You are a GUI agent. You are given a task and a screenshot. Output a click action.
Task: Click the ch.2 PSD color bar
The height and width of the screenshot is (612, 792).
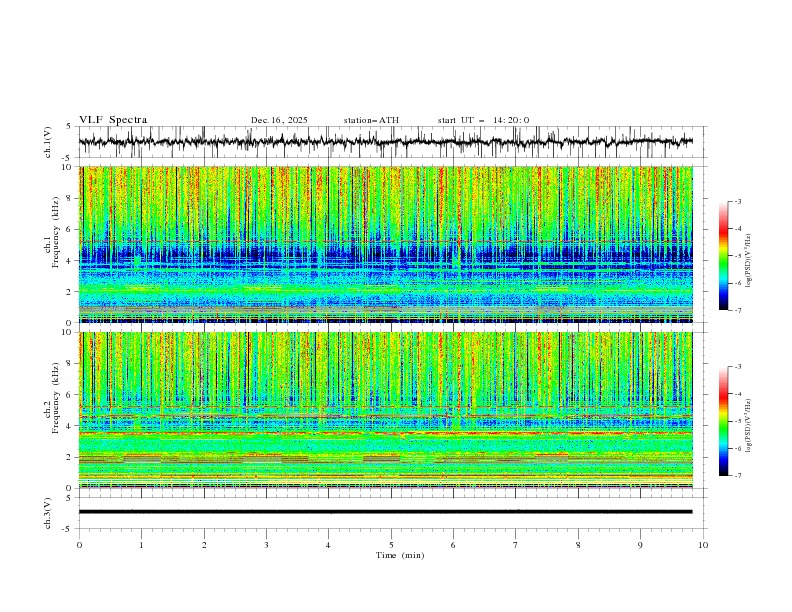[x=723, y=421]
